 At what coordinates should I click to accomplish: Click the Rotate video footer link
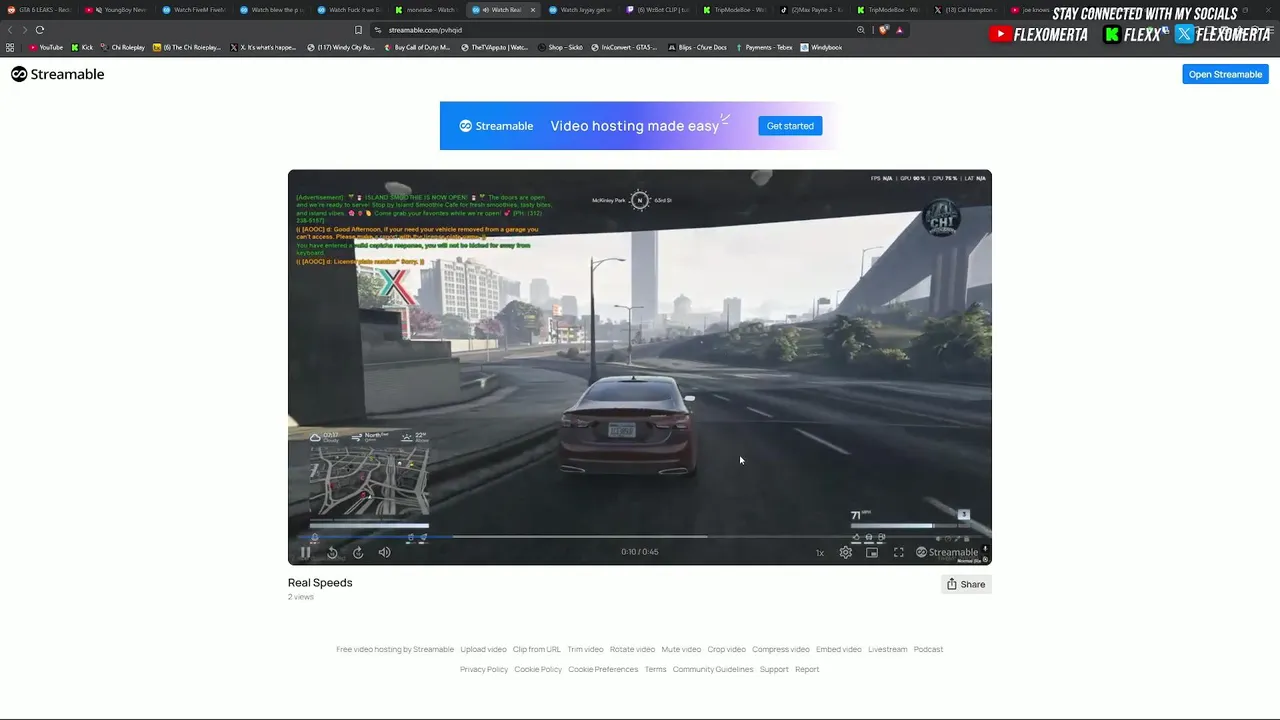pyautogui.click(x=632, y=649)
